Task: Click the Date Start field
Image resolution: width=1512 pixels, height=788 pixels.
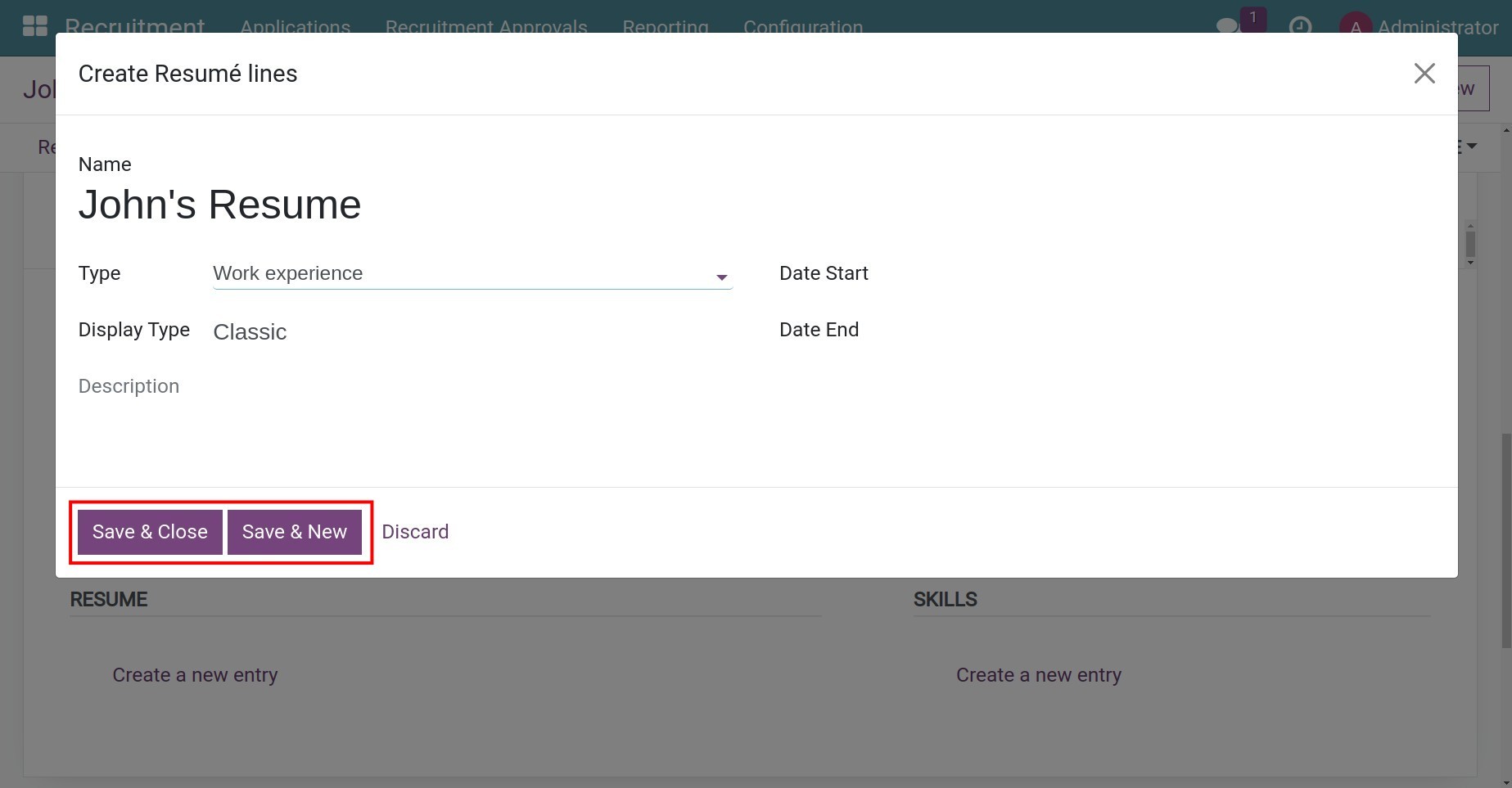Action: 1146,273
